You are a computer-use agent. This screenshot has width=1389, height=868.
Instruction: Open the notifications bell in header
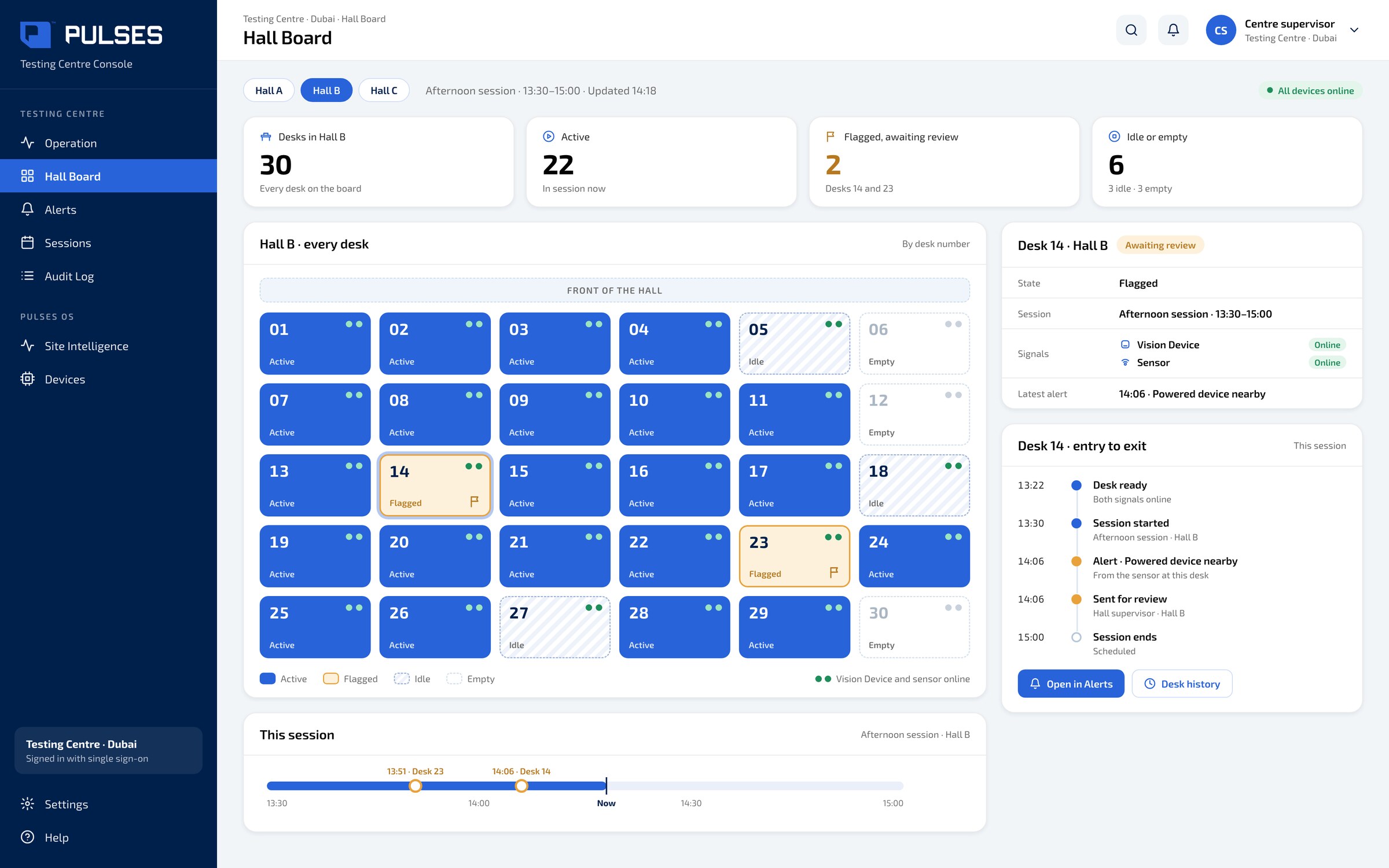click(1173, 30)
